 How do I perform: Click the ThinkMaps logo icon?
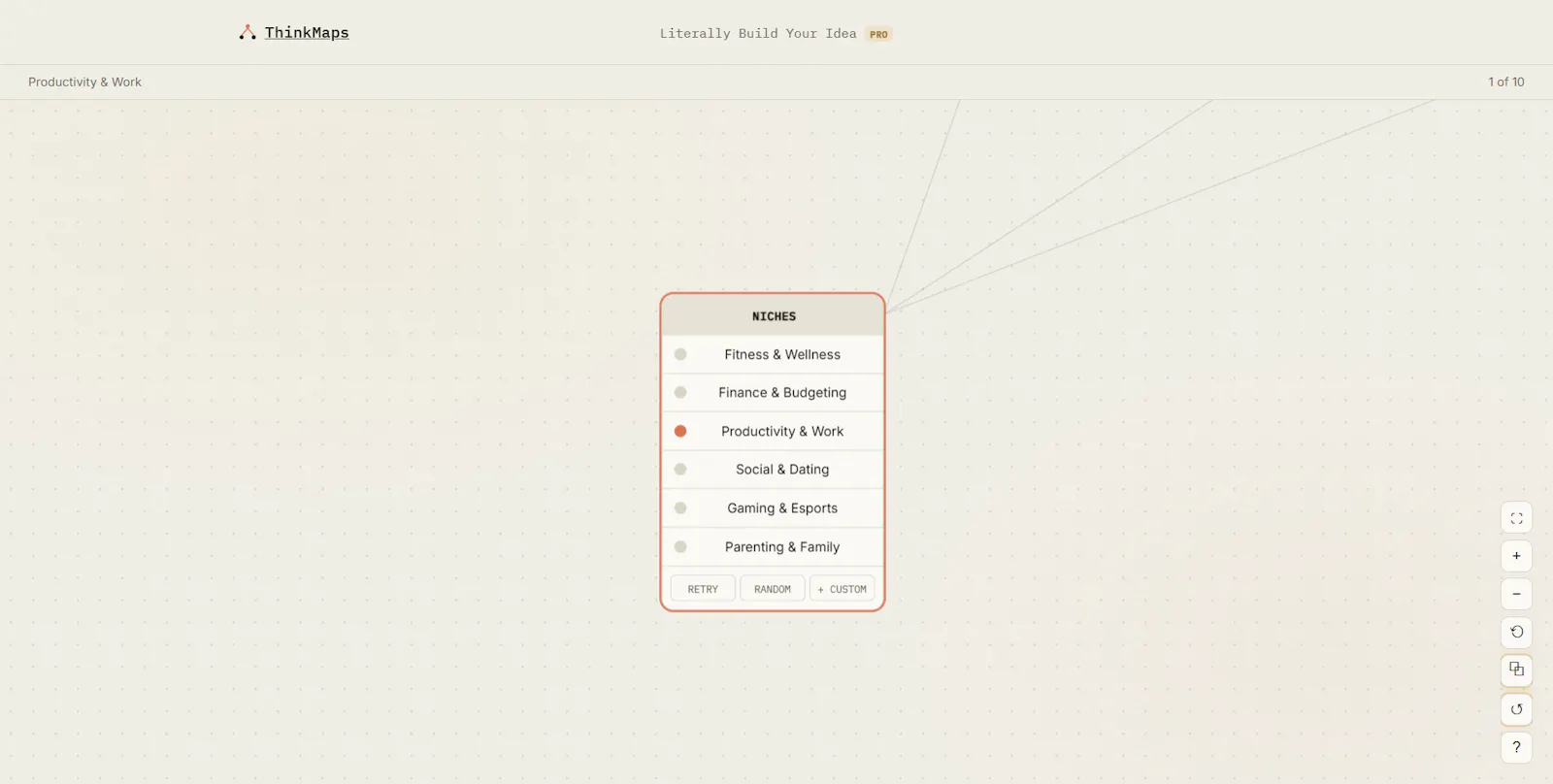pos(248,32)
